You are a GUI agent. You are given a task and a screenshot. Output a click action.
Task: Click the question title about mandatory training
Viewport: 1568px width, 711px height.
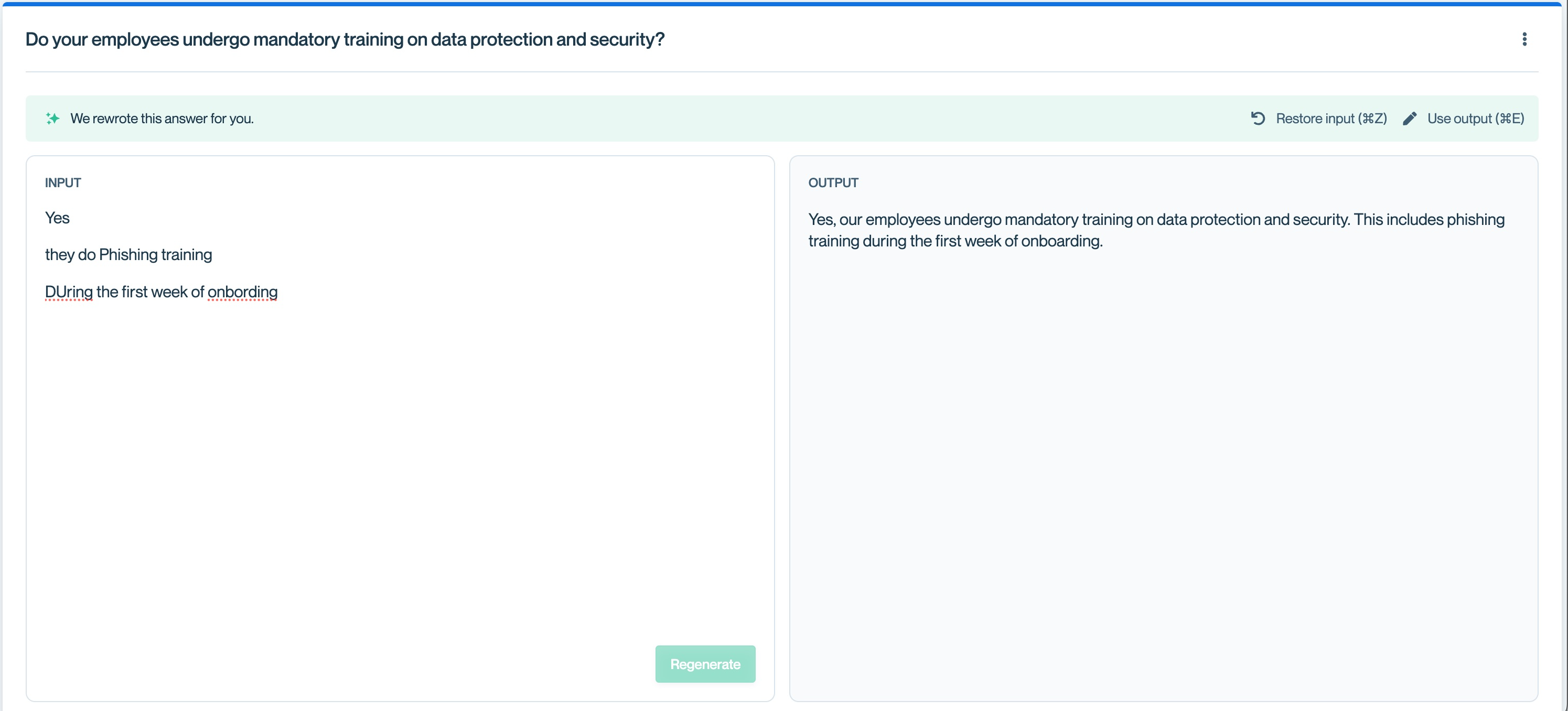pyautogui.click(x=345, y=39)
